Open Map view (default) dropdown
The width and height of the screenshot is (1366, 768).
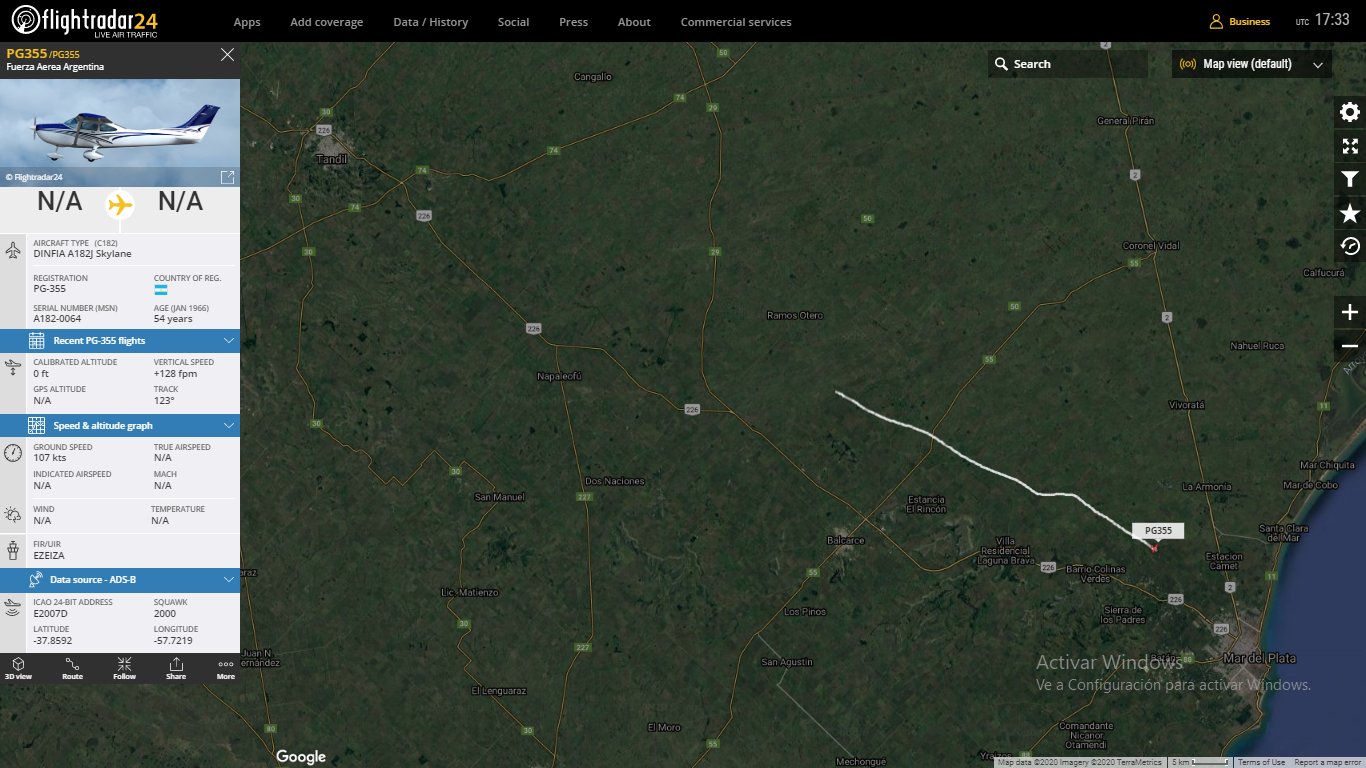pos(1252,64)
